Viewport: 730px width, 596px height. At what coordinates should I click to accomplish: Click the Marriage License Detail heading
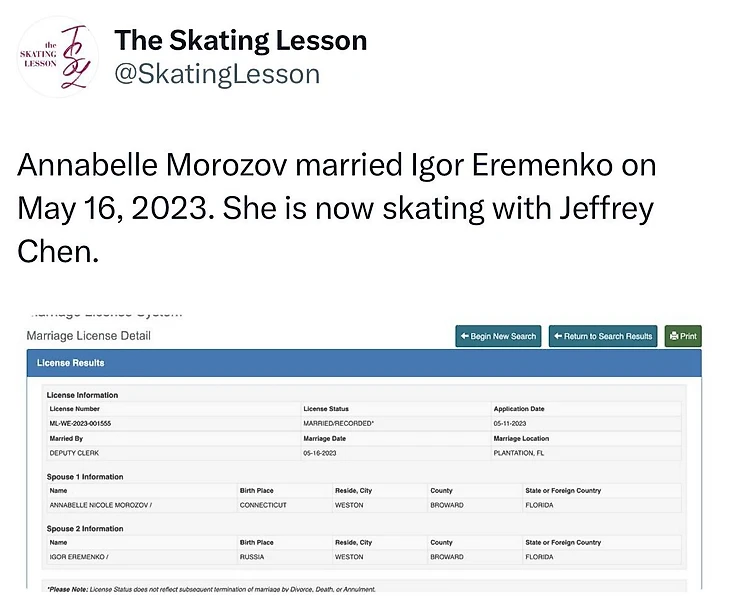tap(88, 335)
